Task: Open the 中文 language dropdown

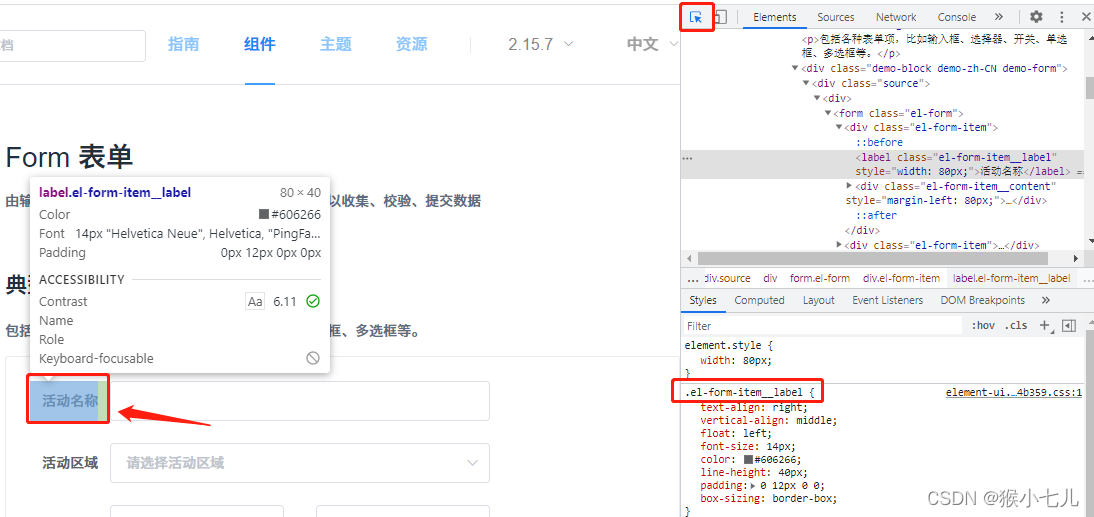Action: tap(652, 45)
